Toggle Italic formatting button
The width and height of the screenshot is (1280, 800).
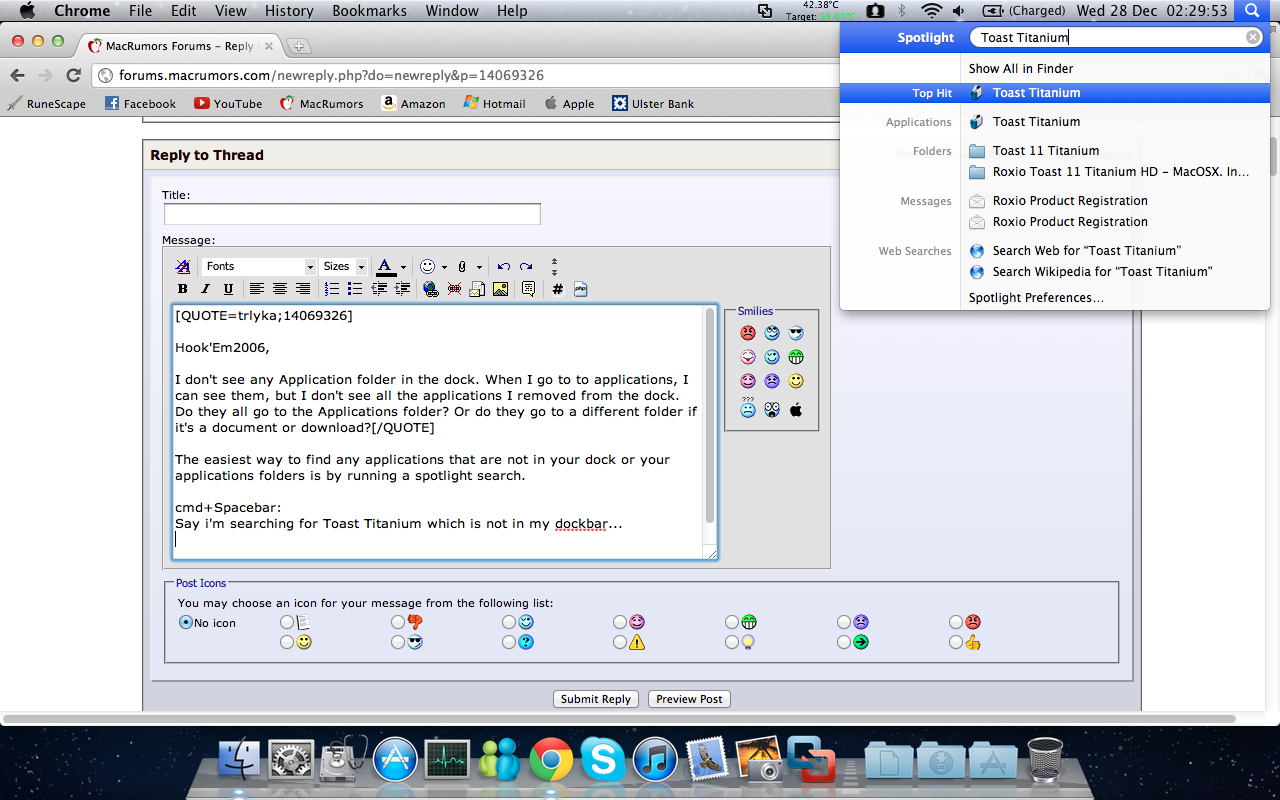pyautogui.click(x=205, y=289)
